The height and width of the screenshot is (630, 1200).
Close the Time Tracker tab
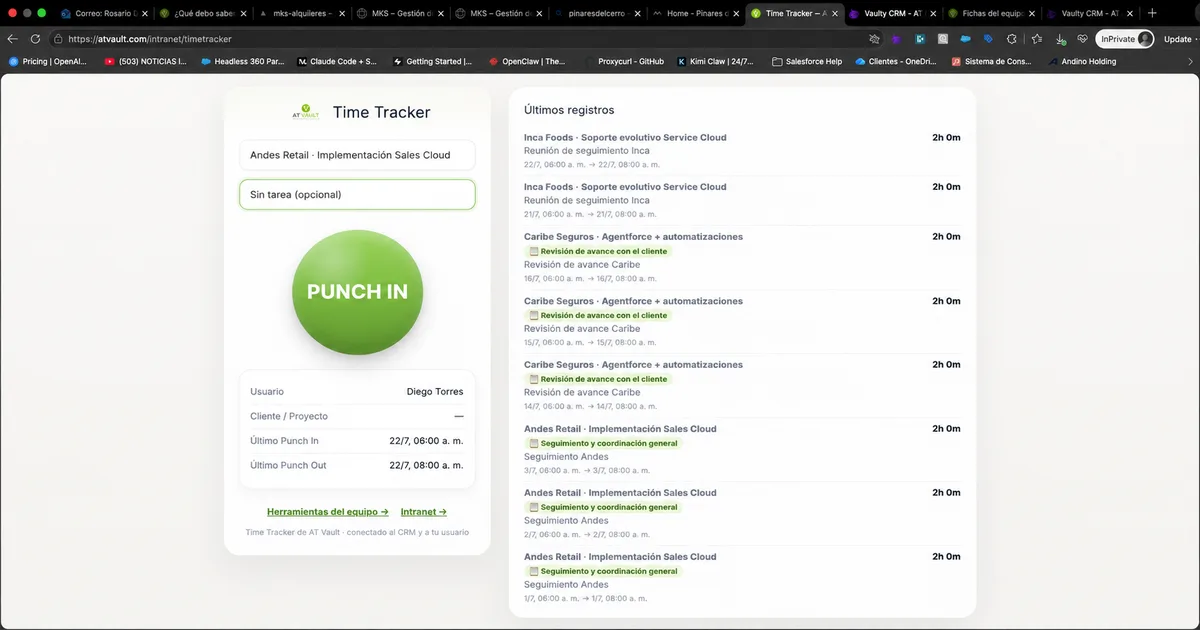[x=833, y=13]
